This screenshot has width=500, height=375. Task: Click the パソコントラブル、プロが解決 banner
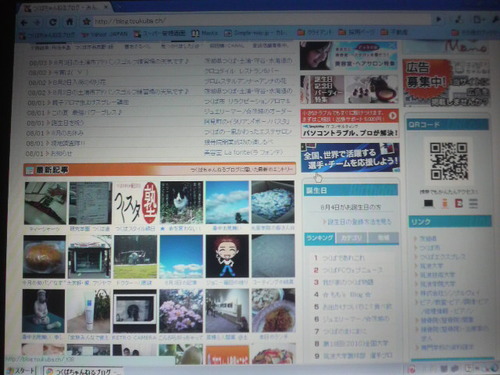coord(350,123)
